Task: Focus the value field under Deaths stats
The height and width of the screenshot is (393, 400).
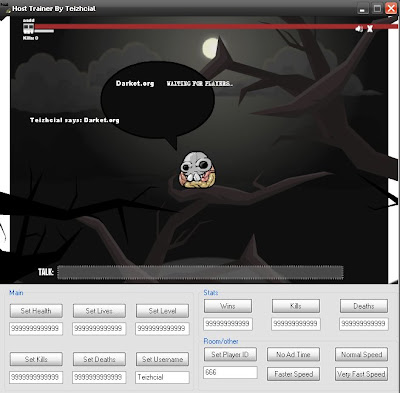Action: coord(364,324)
